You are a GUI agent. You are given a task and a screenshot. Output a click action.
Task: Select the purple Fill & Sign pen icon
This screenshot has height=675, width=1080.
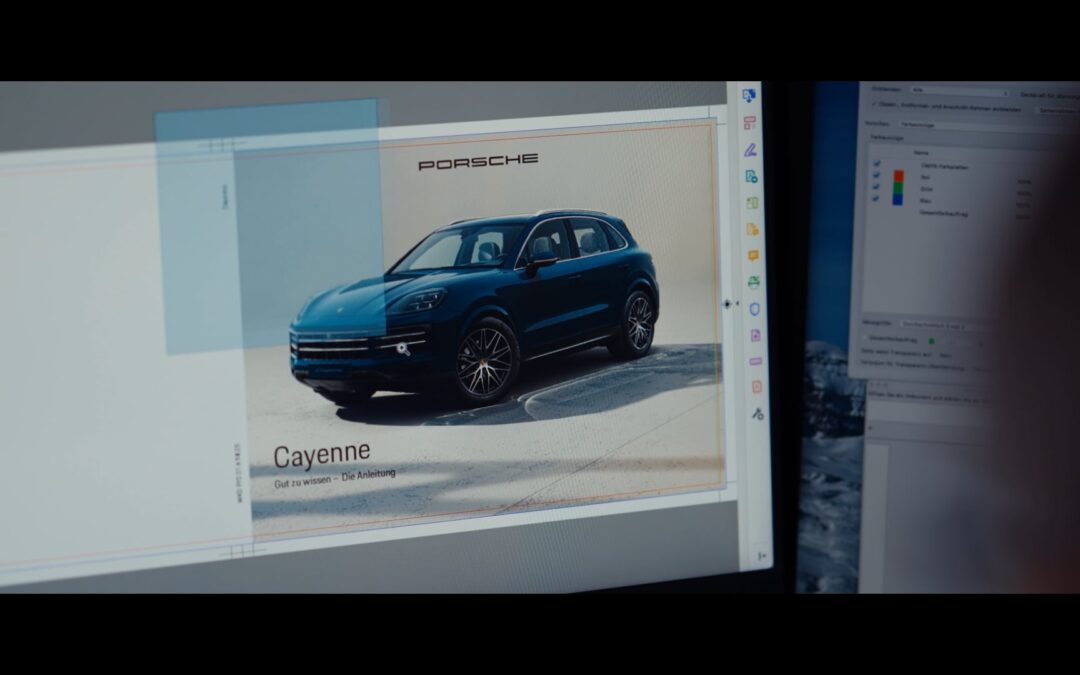(x=750, y=149)
